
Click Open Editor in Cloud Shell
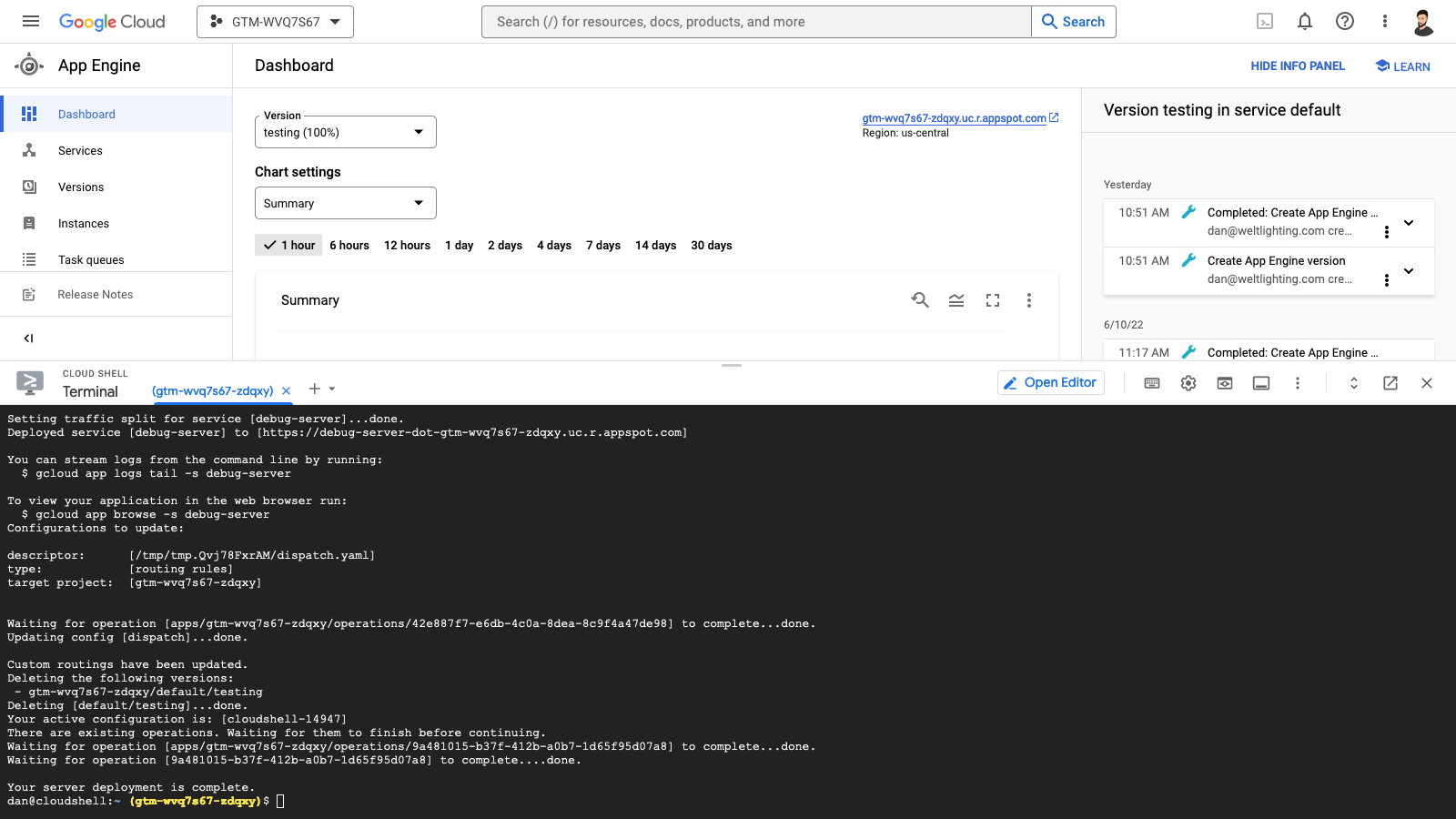click(x=1051, y=383)
